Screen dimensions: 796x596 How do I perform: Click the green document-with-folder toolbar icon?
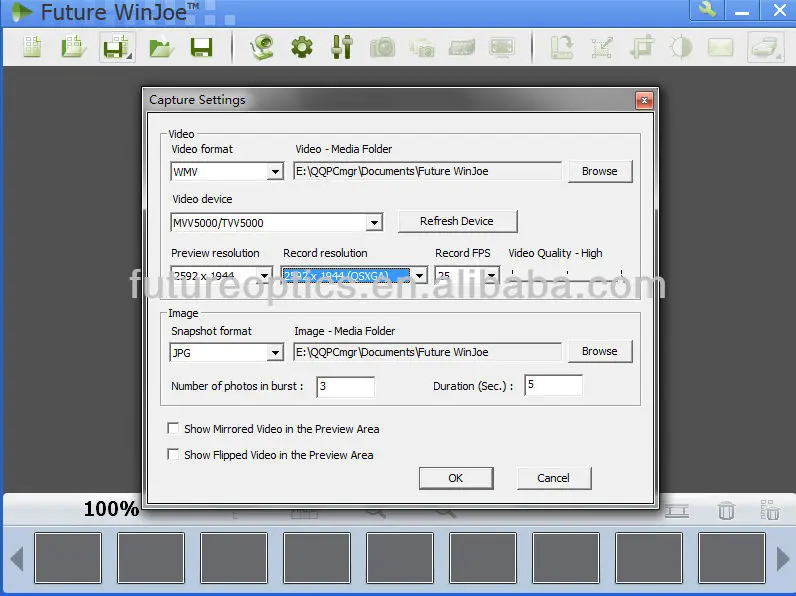pos(73,47)
